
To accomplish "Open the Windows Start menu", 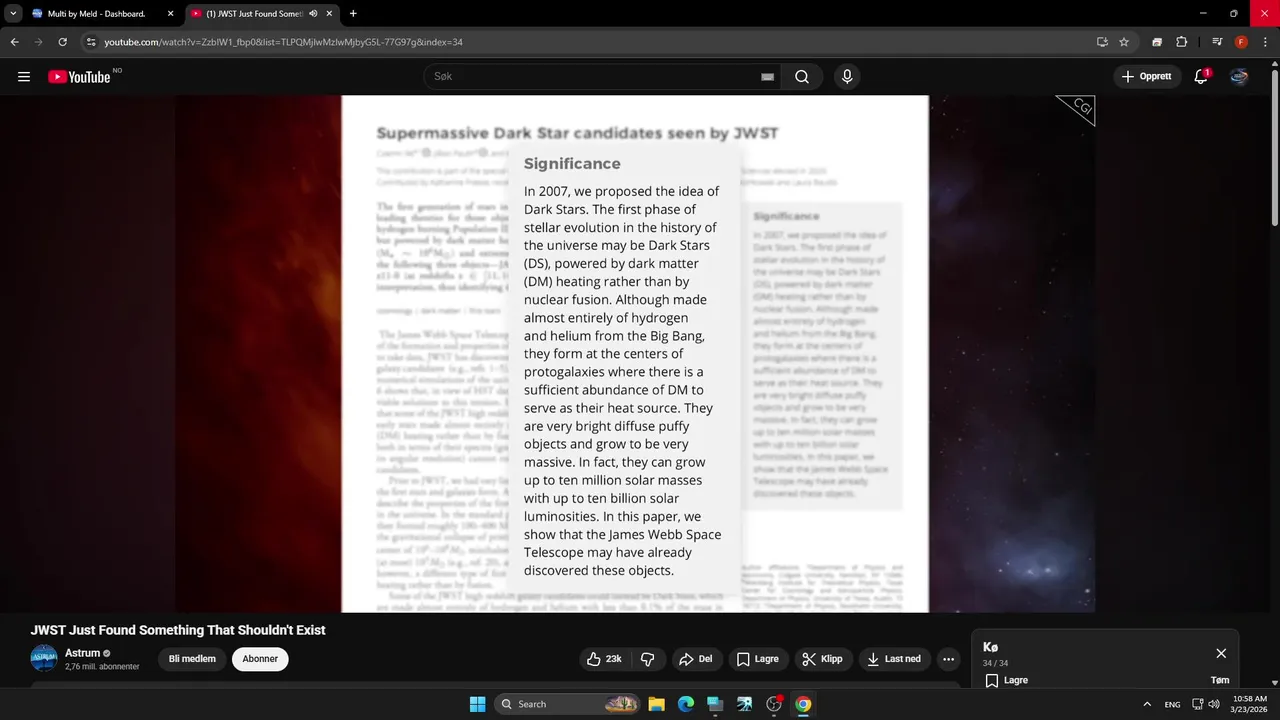I will (477, 704).
